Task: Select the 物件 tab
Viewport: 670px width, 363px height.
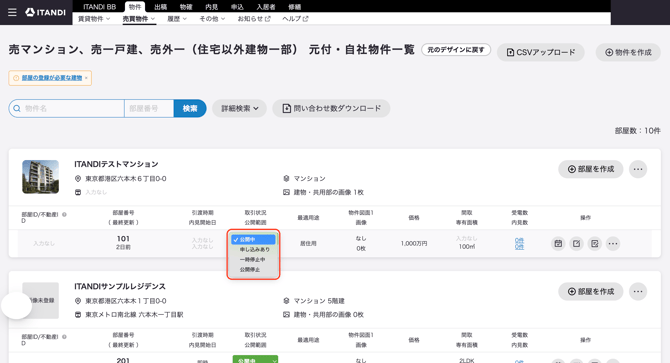Action: (135, 7)
